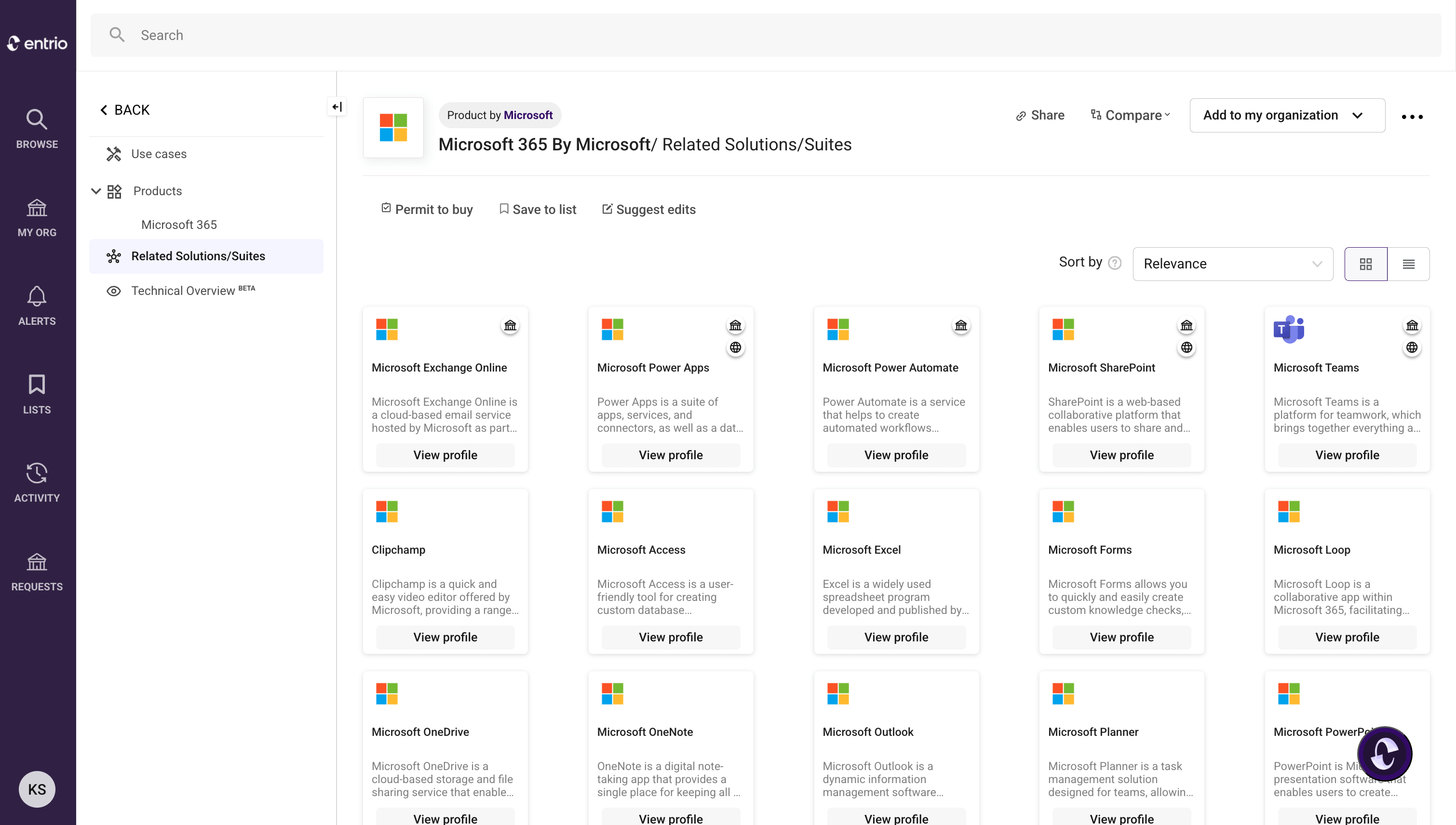
Task: Open the Microsoft Planner card title
Action: 1093,732
